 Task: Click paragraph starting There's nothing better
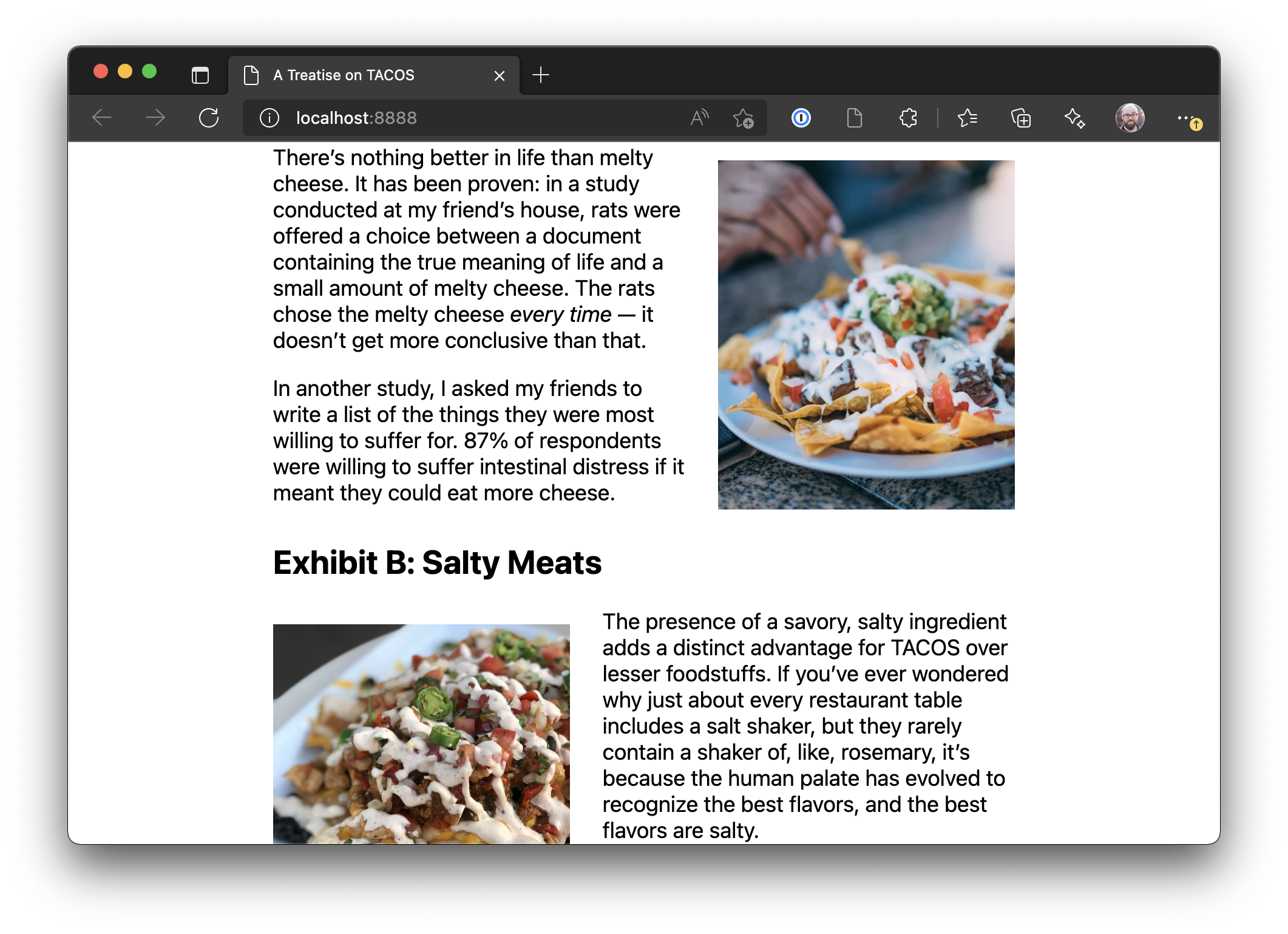(476, 249)
